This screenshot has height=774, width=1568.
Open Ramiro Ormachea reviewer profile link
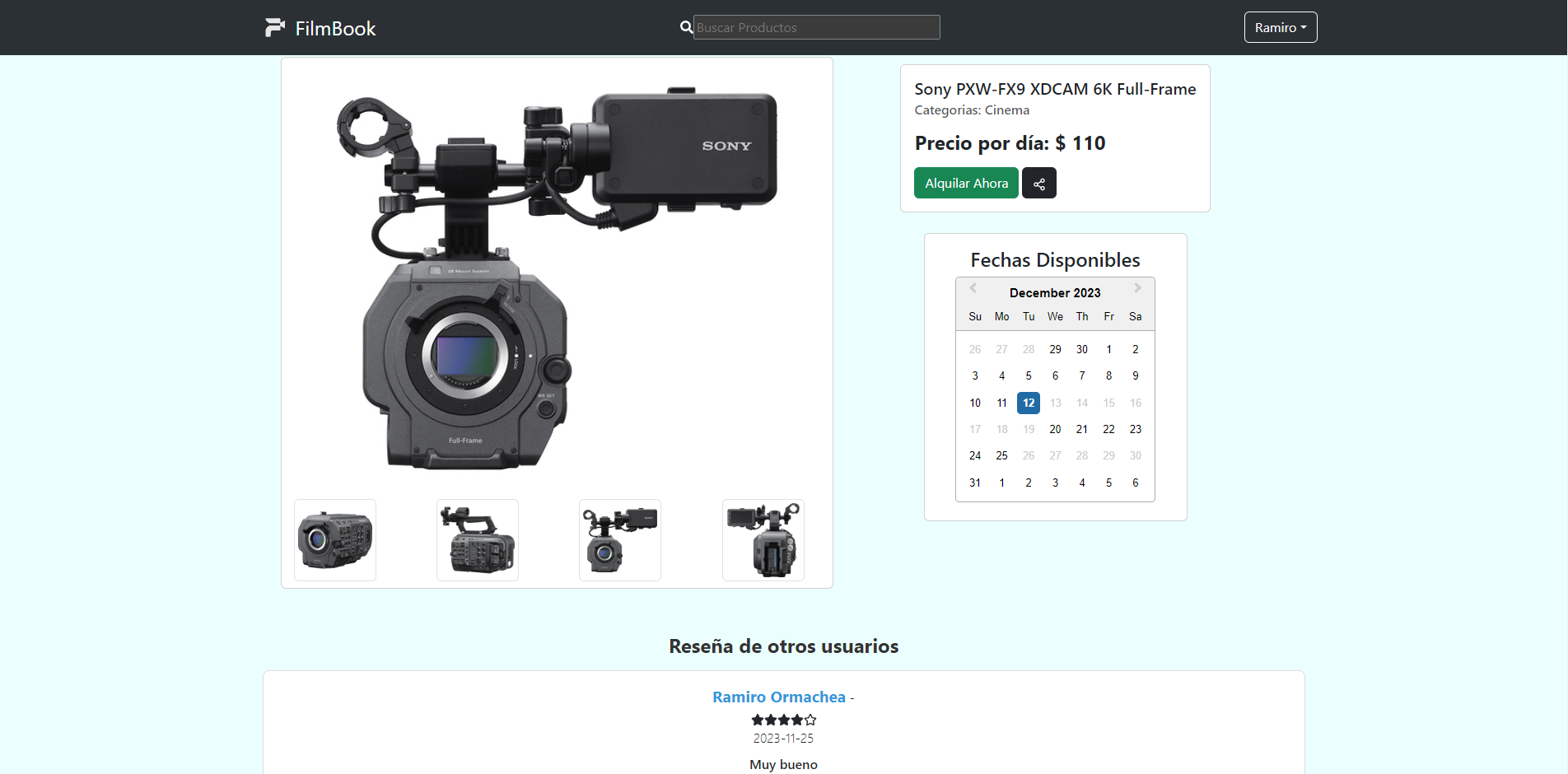pos(779,697)
